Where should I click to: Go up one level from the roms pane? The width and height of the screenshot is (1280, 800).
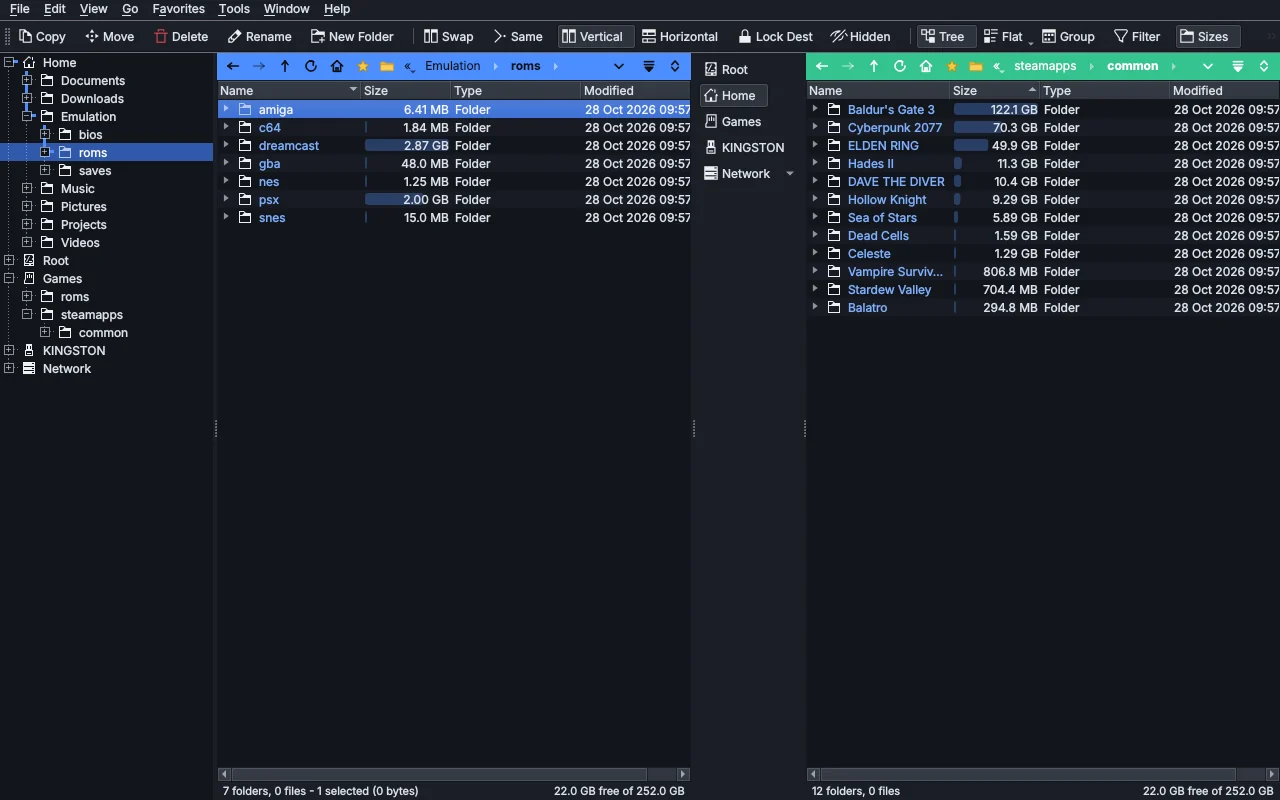pyautogui.click(x=285, y=66)
